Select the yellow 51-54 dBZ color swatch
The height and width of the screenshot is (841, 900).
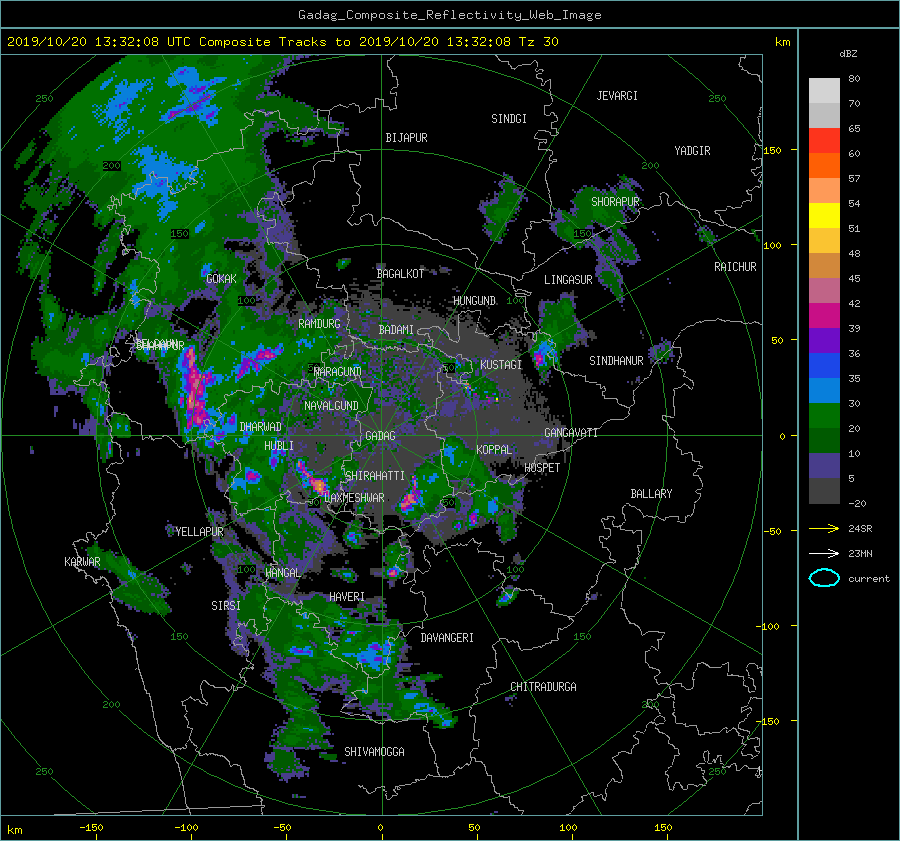point(824,216)
